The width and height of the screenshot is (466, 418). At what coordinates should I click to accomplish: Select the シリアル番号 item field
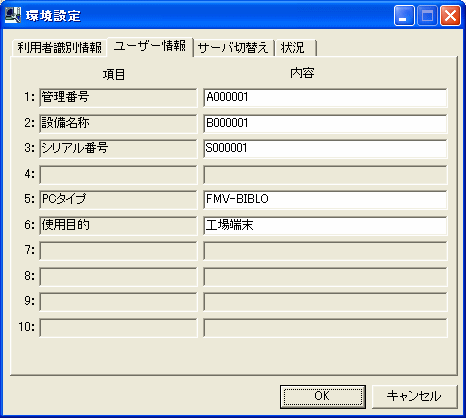118,149
